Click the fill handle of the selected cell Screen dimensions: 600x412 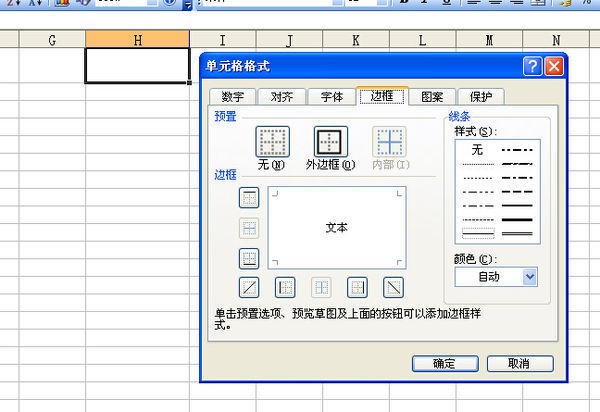click(189, 83)
